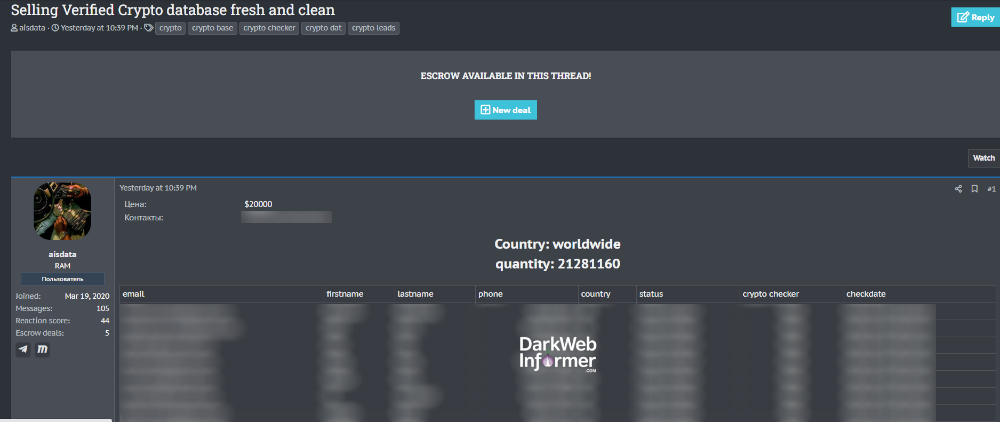Screen dimensions: 1000x422
Task: Click the Reply button
Action: [973, 17]
